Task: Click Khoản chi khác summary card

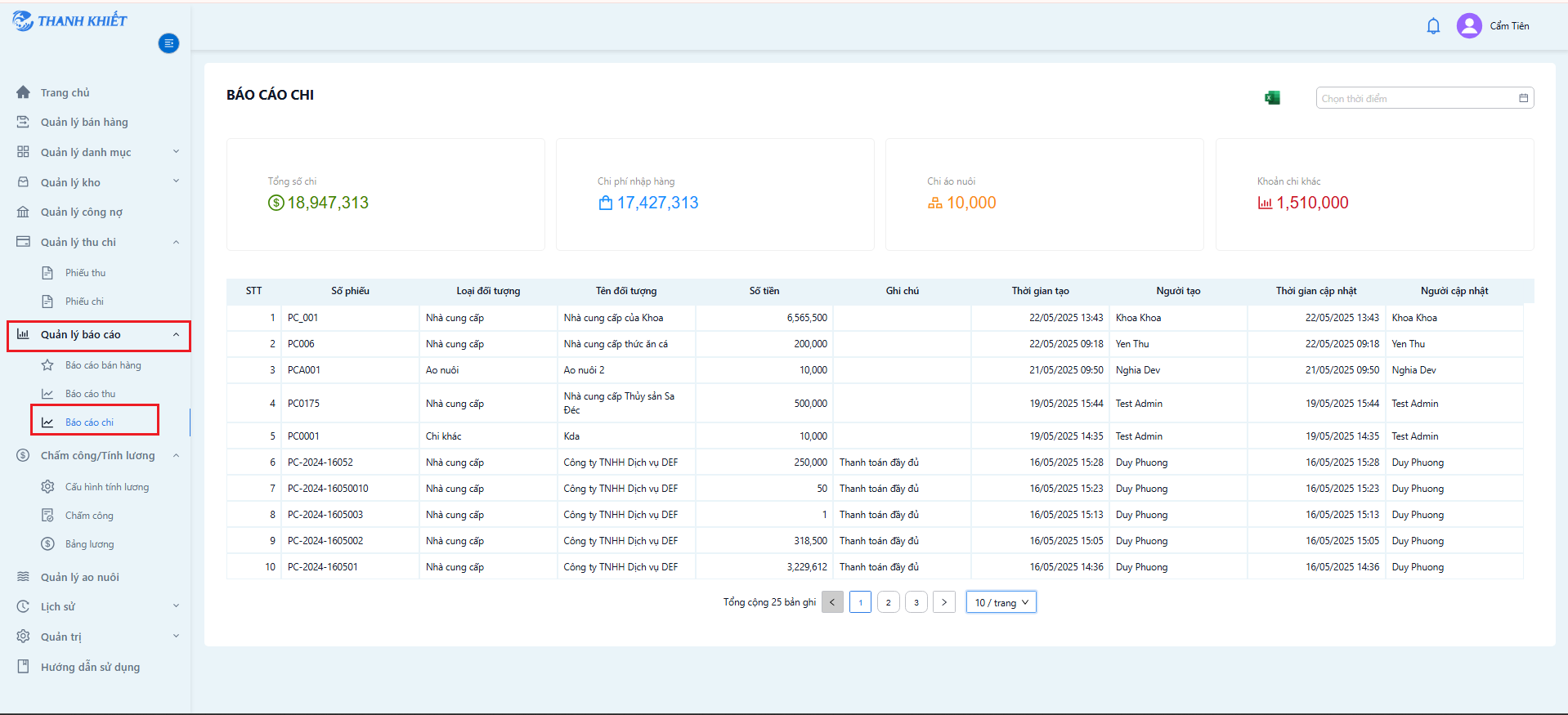Action: coord(1375,194)
